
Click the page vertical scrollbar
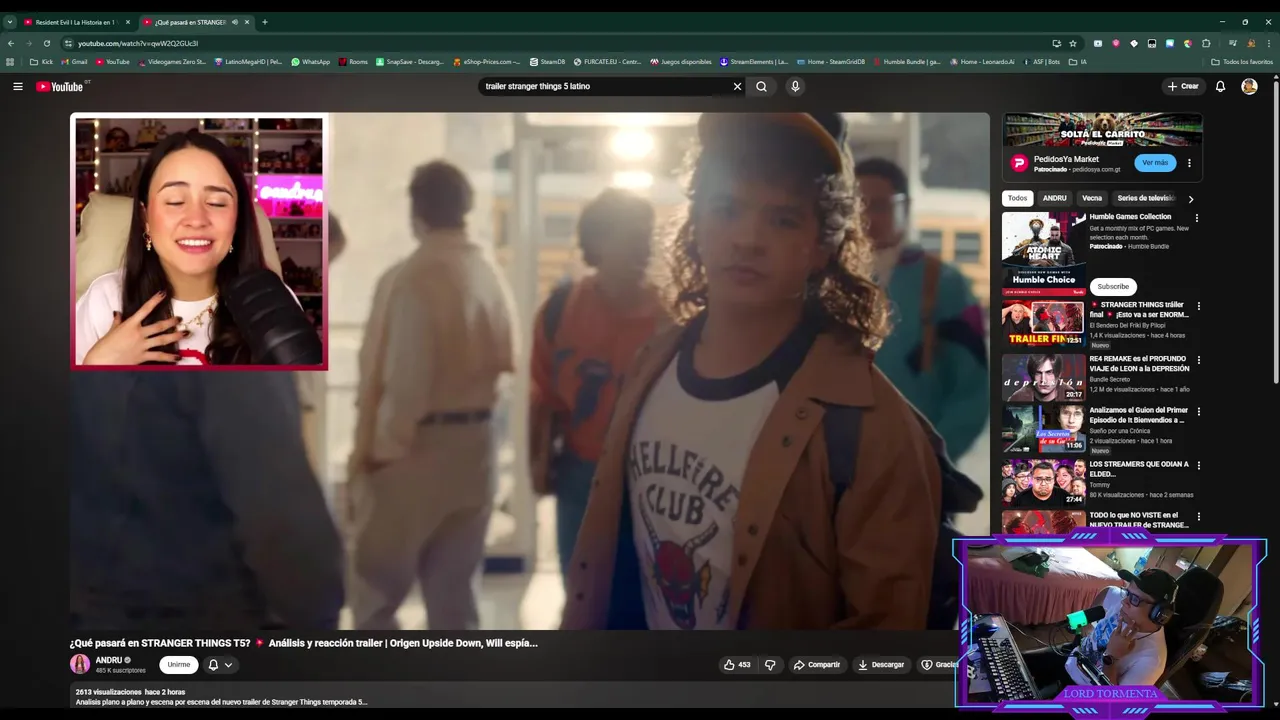[x=1276, y=230]
